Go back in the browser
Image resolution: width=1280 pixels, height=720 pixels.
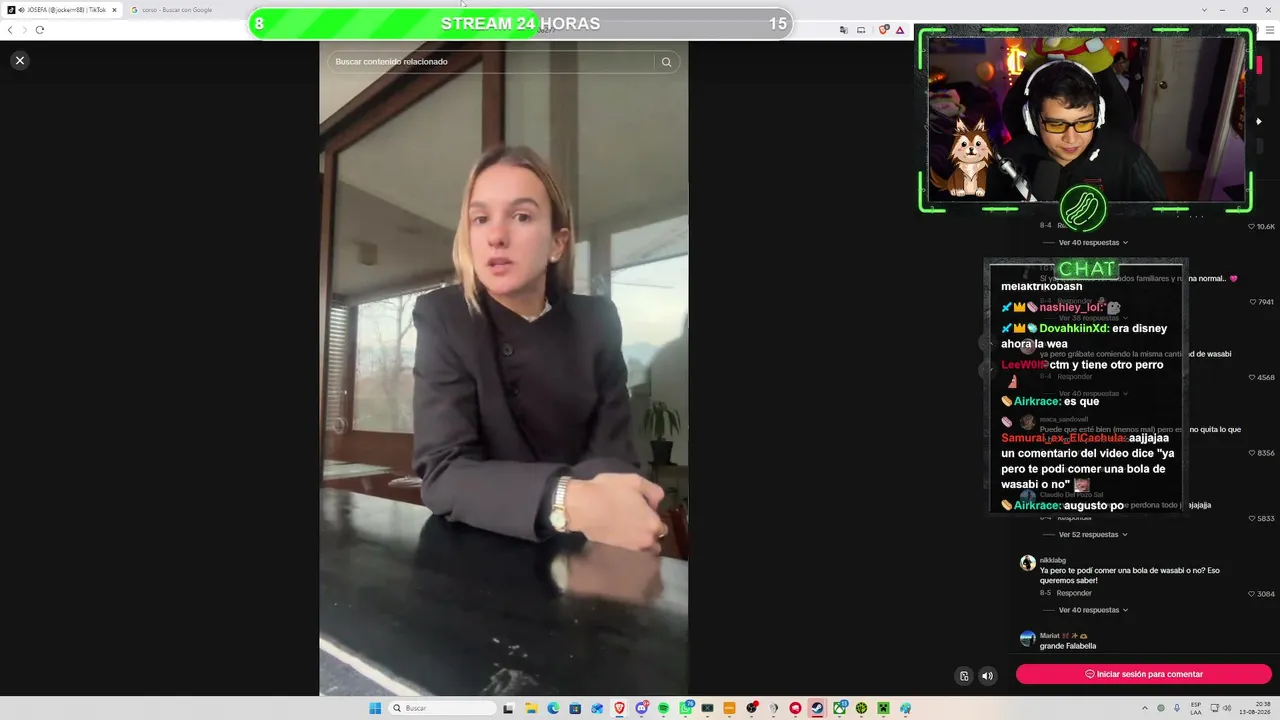tap(10, 30)
